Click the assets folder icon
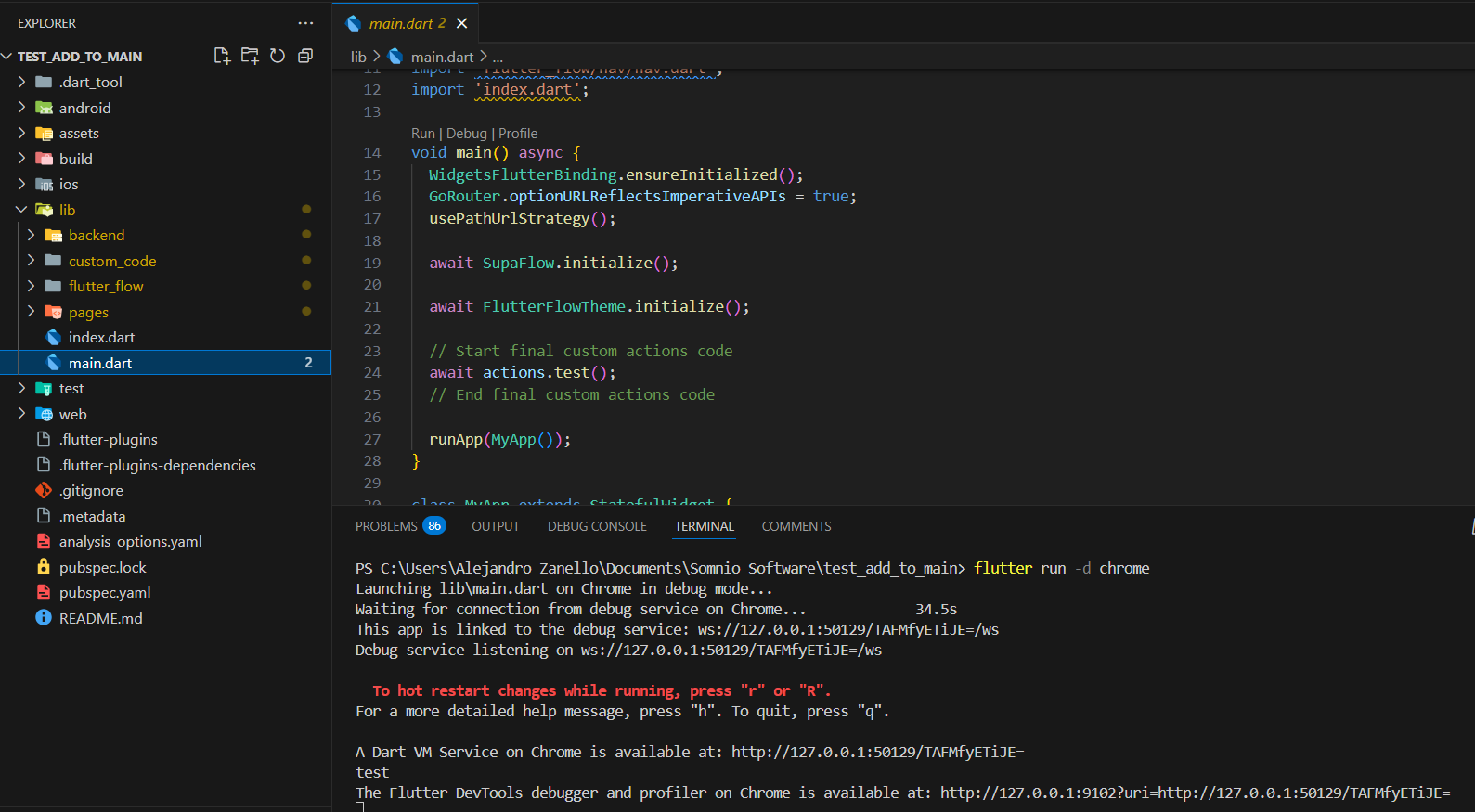 pos(44,134)
